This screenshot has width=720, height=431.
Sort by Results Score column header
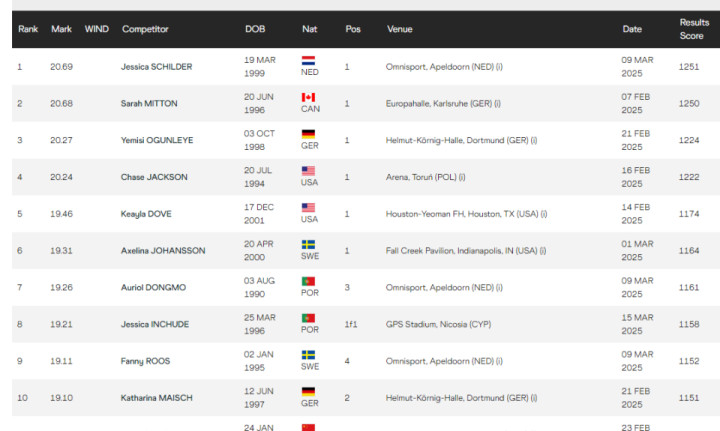point(694,29)
